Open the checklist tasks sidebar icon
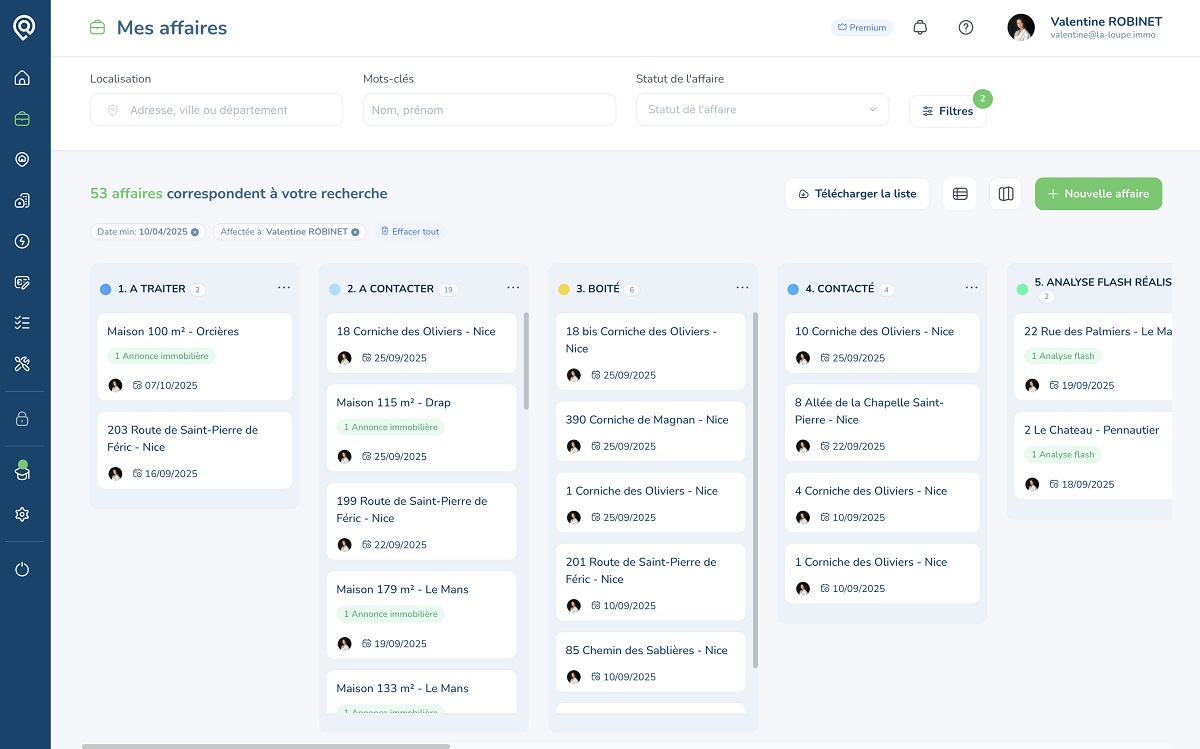Image resolution: width=1200 pixels, height=749 pixels. click(22, 322)
